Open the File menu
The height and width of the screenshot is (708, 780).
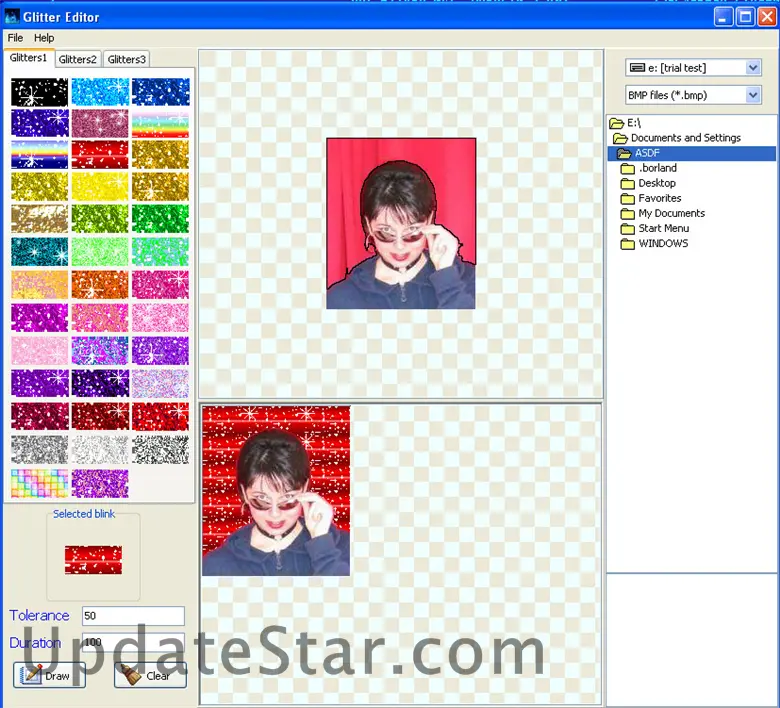(x=15, y=38)
